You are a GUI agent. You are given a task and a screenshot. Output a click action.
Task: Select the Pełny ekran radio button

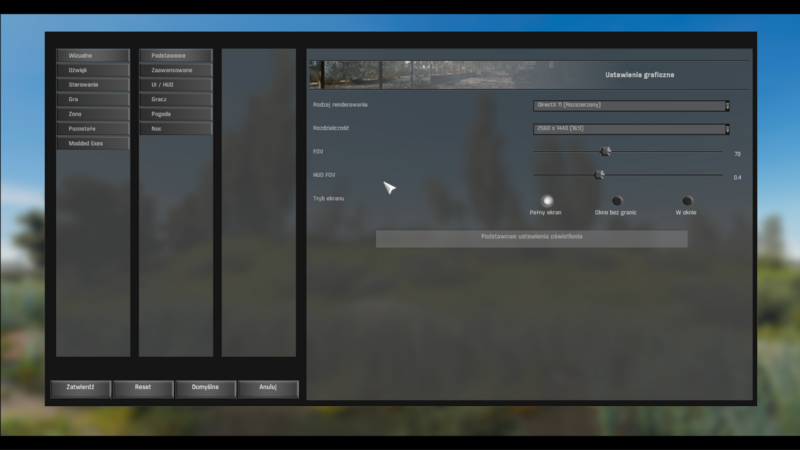[x=547, y=201]
